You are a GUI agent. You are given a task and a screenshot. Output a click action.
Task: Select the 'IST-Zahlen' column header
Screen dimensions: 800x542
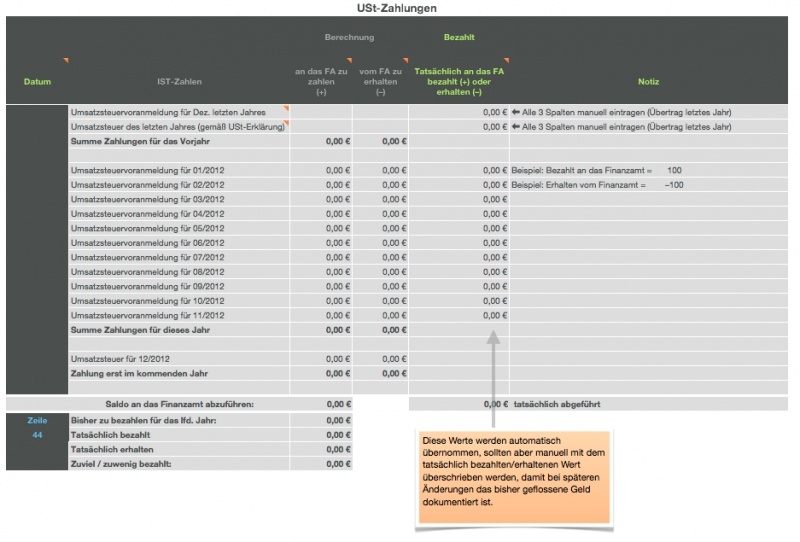[179, 82]
